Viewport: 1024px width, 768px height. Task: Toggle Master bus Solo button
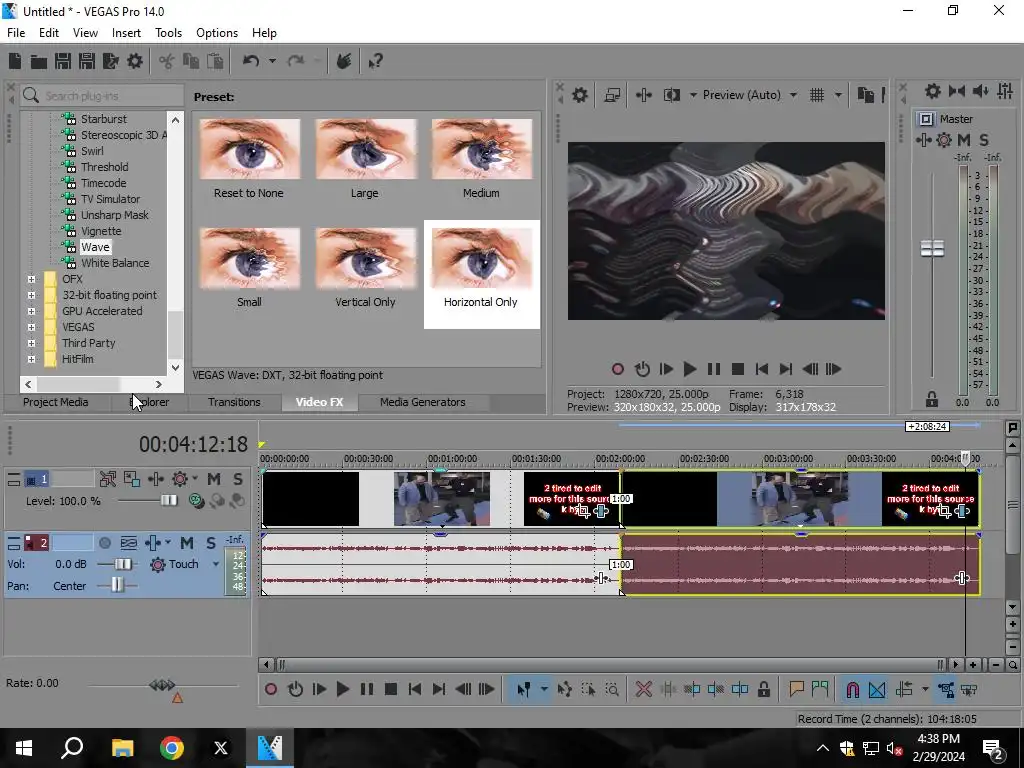pyautogui.click(x=984, y=140)
